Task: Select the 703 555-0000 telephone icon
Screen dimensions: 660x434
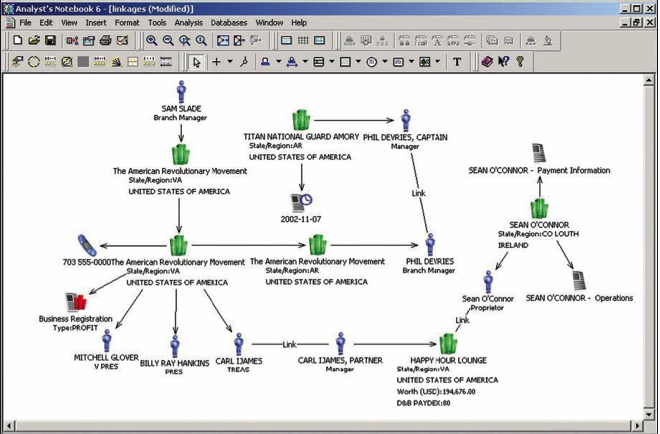Action: point(87,245)
